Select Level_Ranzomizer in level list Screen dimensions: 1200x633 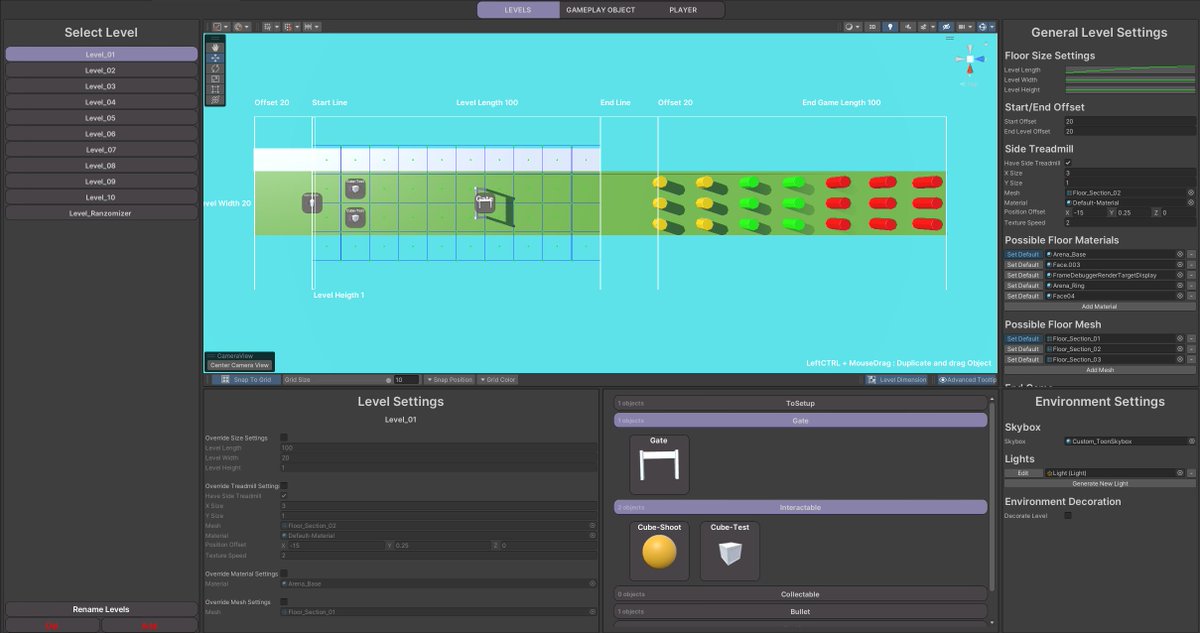click(101, 213)
